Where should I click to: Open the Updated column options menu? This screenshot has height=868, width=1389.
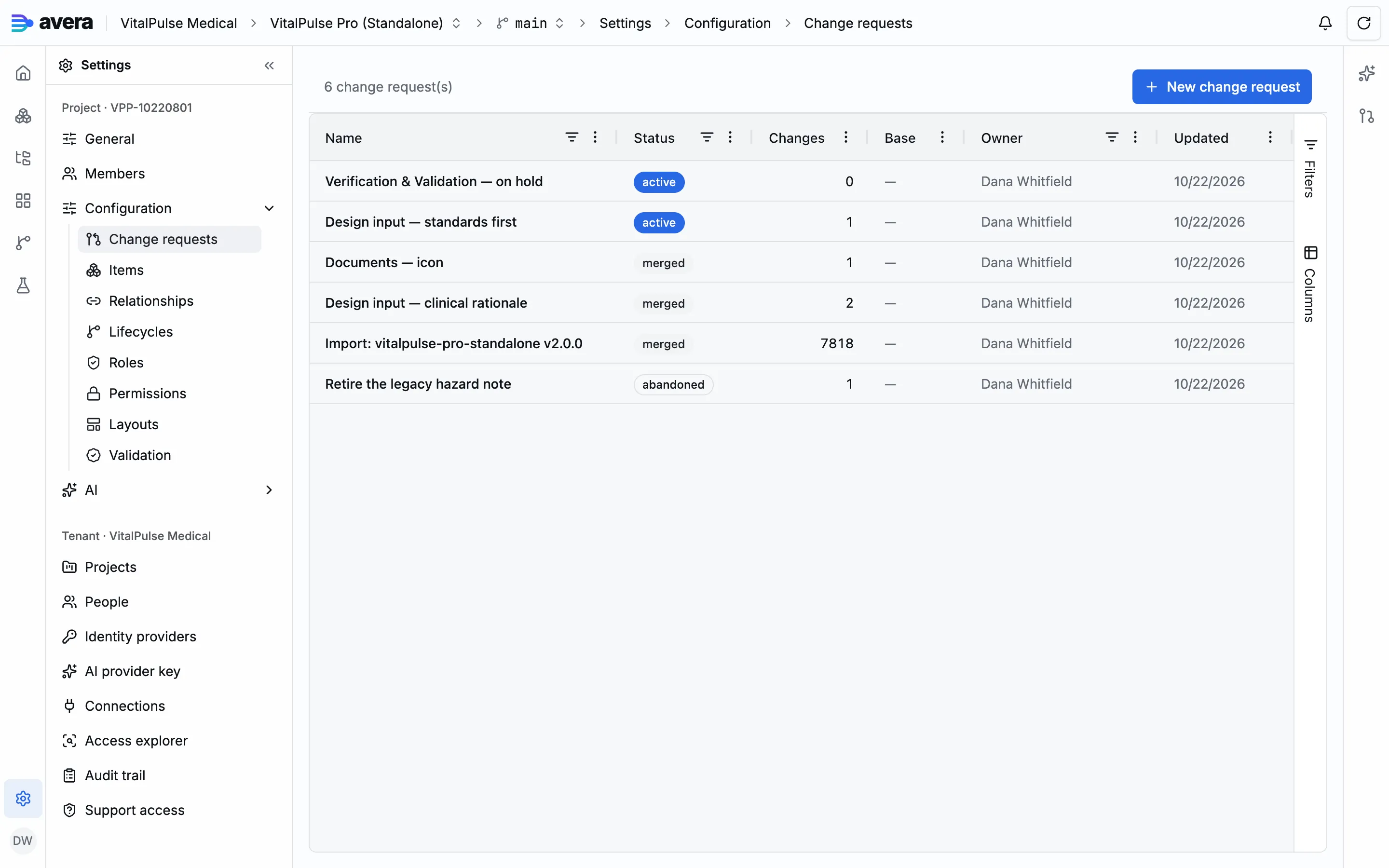click(1270, 137)
